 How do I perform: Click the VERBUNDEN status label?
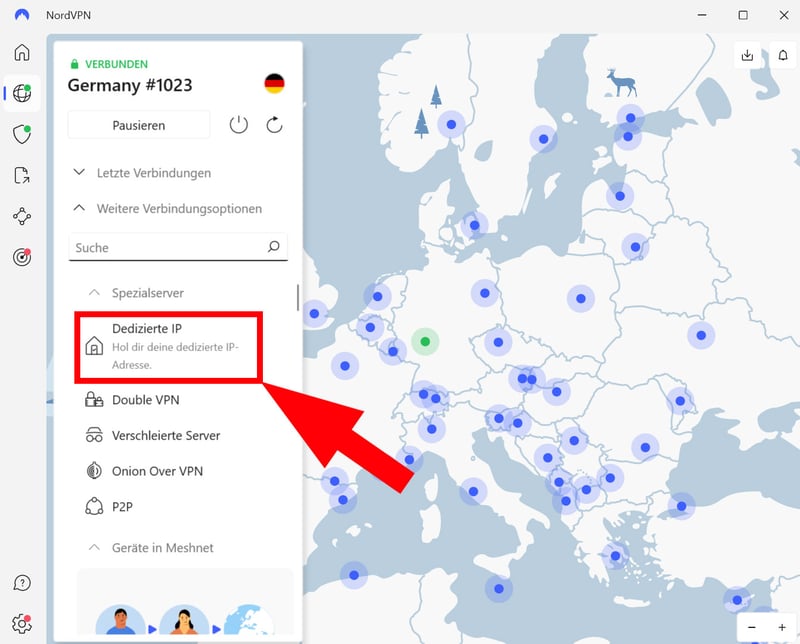[116, 64]
